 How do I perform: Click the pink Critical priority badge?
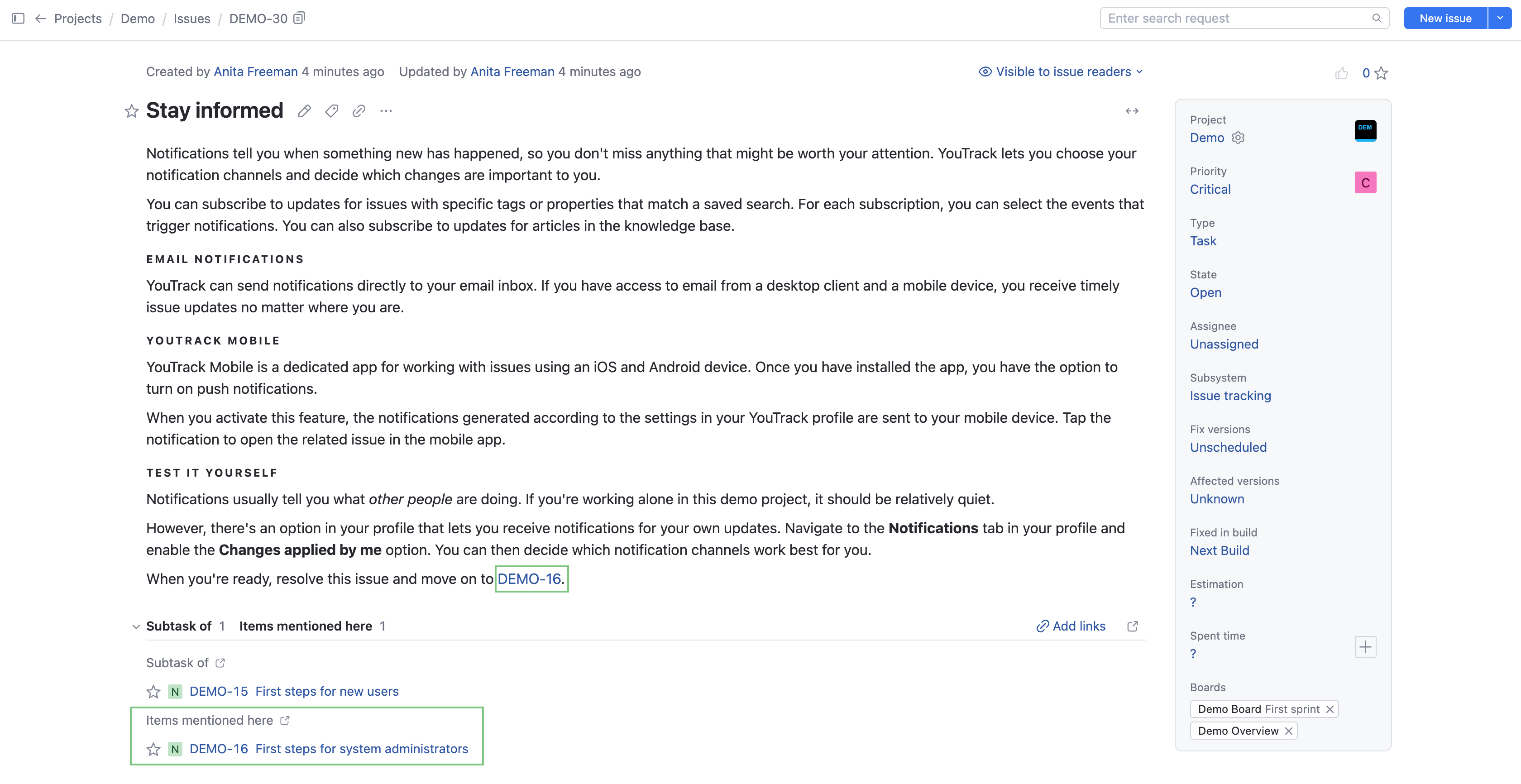tap(1366, 182)
